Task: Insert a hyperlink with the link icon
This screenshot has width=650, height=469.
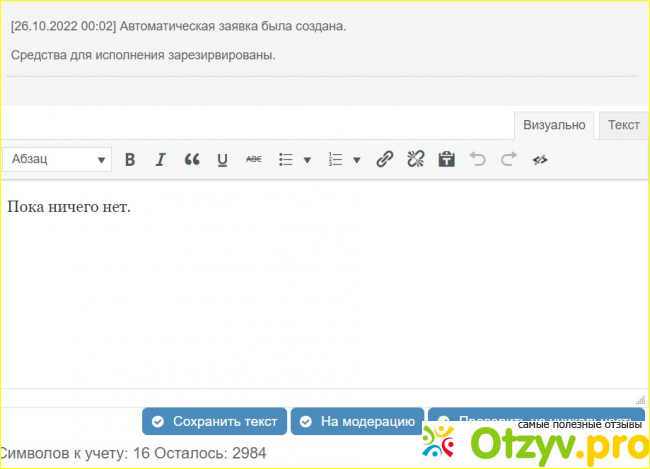Action: tap(384, 159)
